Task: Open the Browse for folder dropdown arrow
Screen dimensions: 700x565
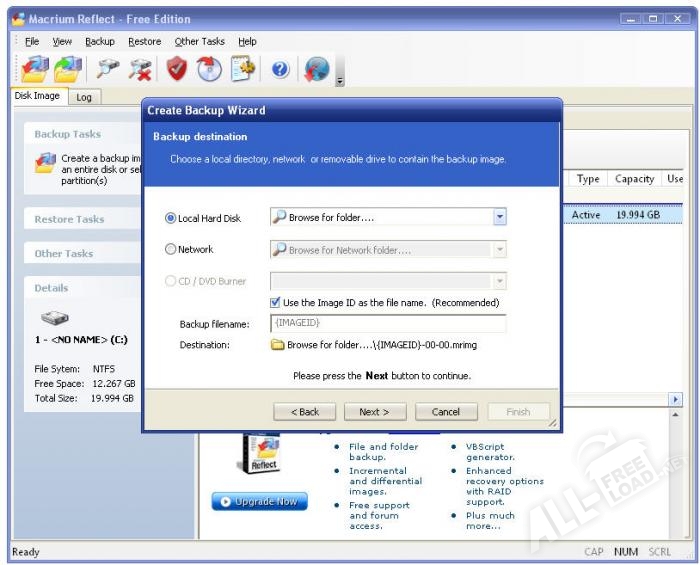Action: [500, 217]
